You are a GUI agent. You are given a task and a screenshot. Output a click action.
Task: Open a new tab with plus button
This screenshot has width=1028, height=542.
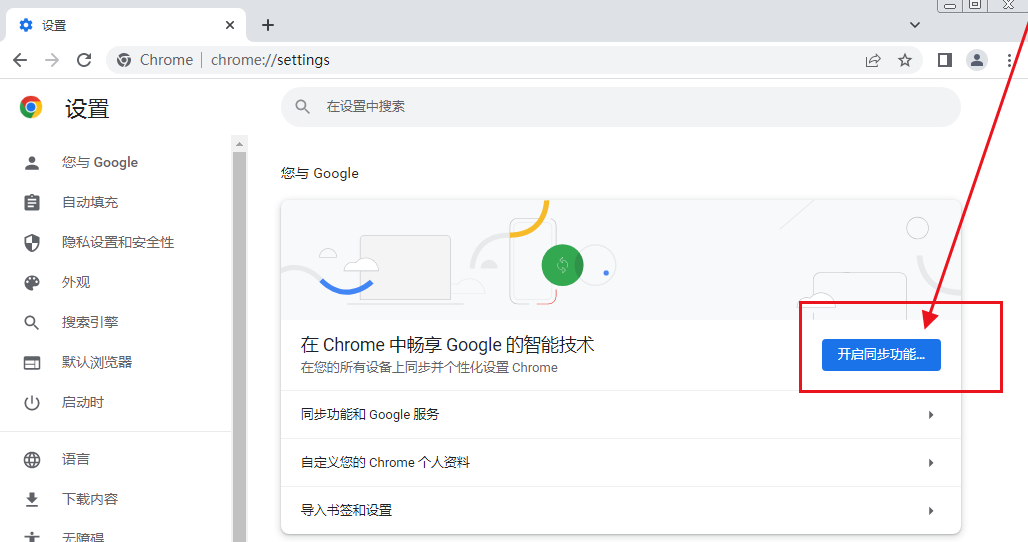(267, 25)
